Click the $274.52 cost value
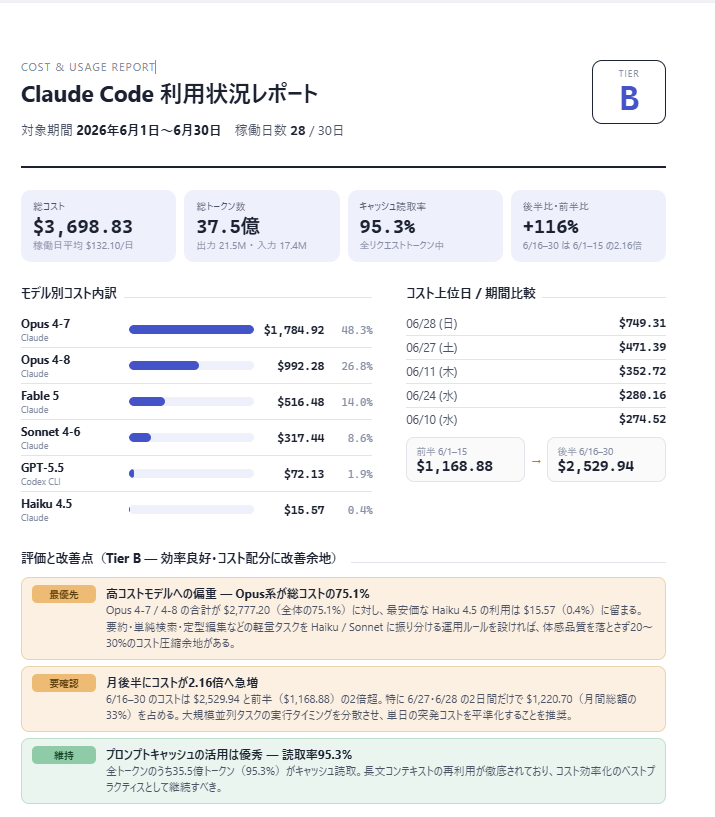 642,419
